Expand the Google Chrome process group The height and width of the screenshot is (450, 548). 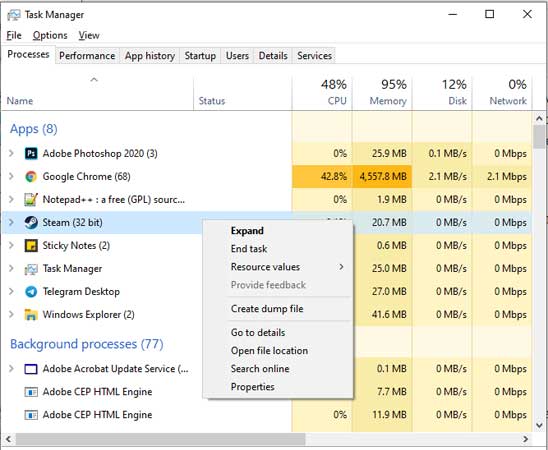pos(11,176)
